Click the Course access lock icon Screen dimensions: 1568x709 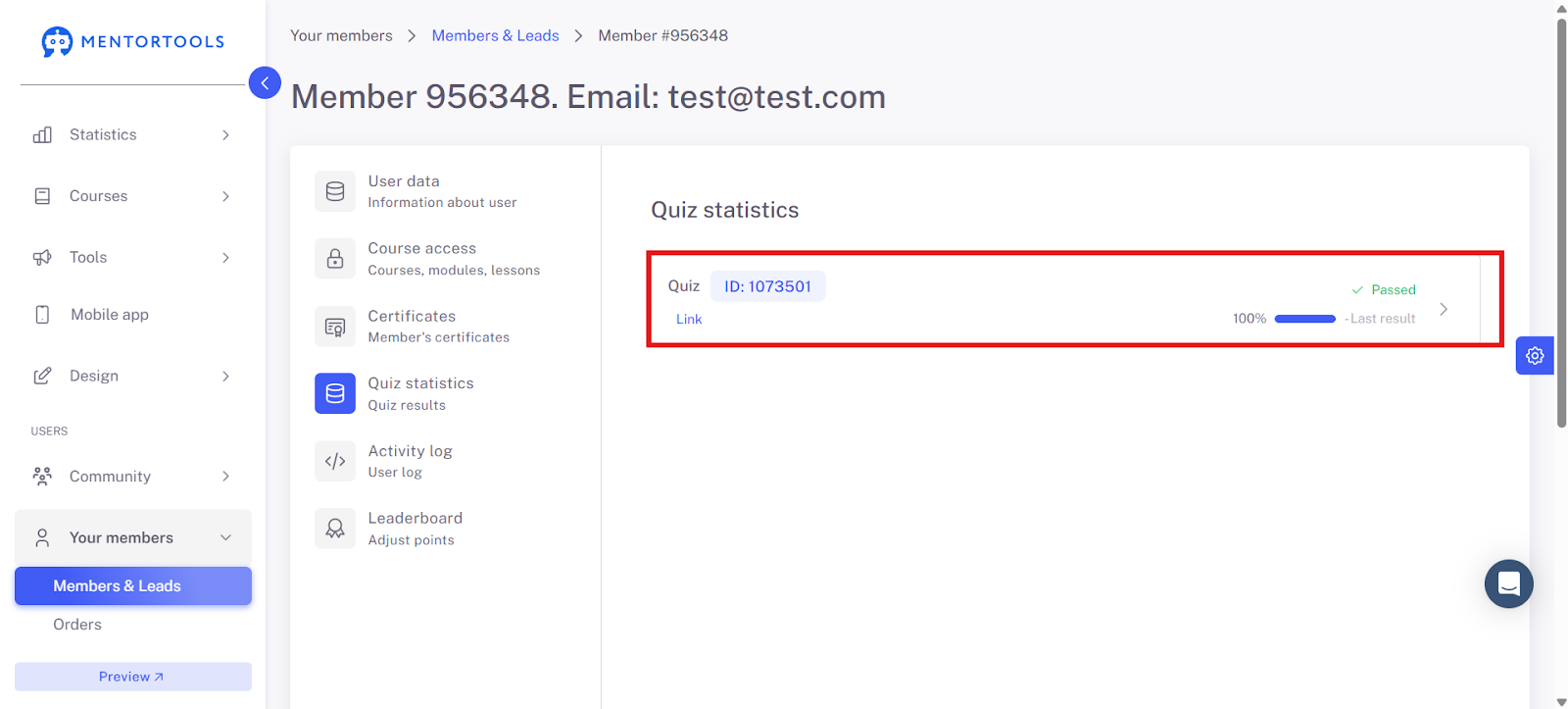point(335,259)
